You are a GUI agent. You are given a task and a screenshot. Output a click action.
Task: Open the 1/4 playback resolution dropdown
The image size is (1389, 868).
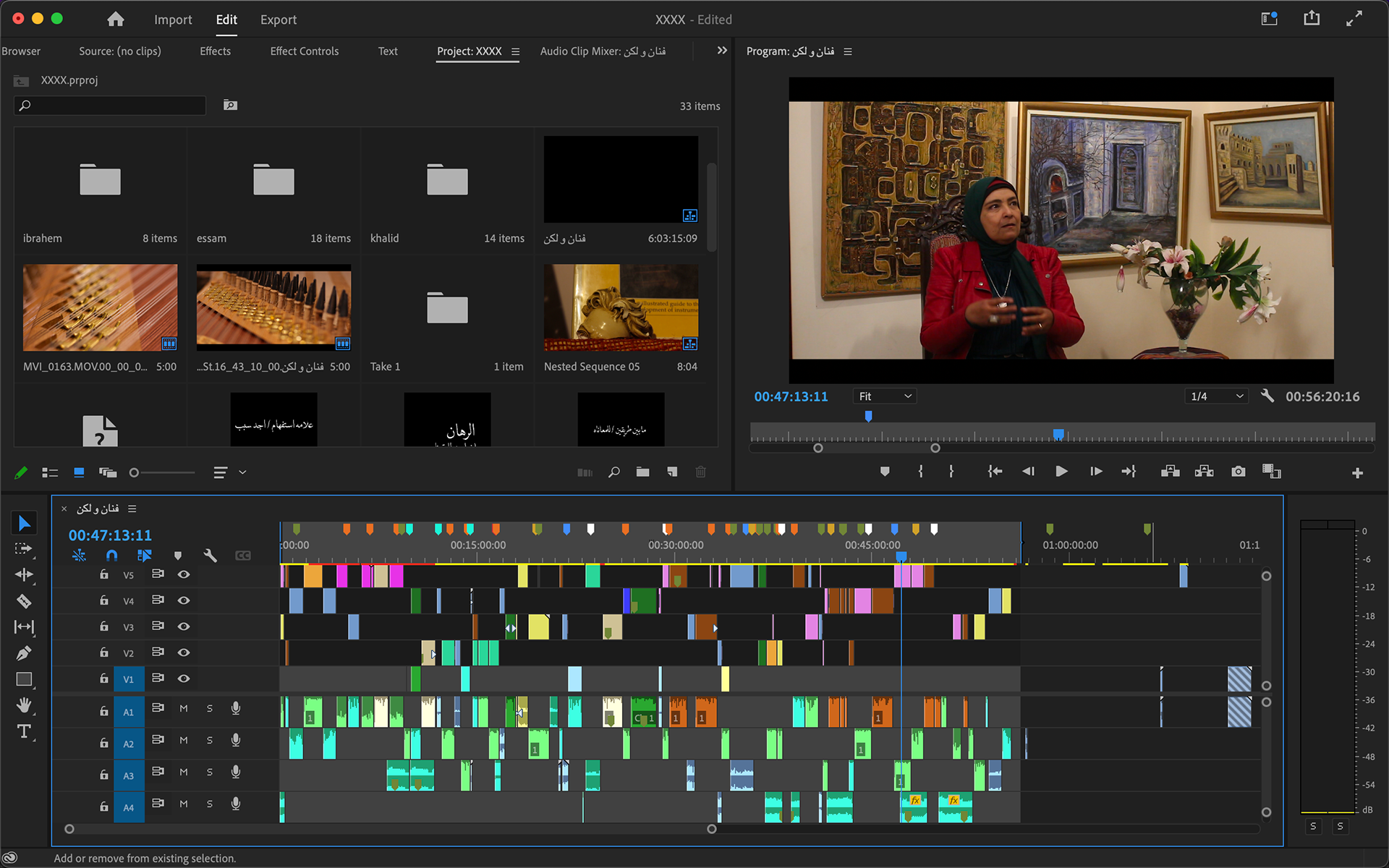tap(1217, 396)
